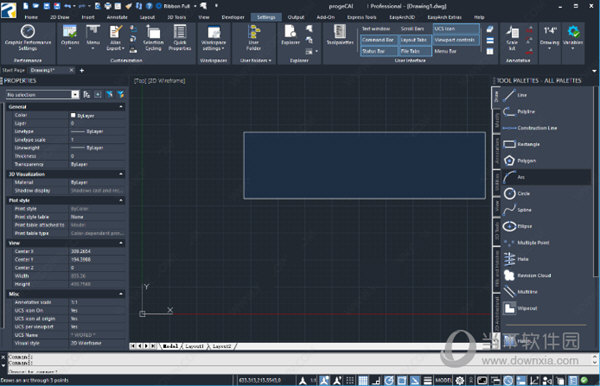
Task: Open the Start Page tab
Action: click(14, 70)
